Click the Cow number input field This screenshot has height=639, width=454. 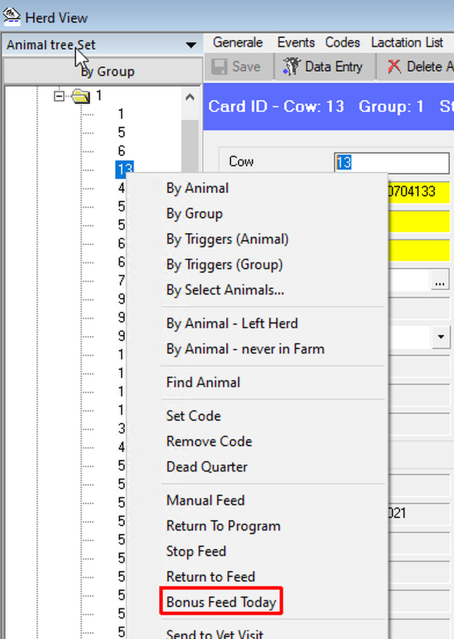click(x=392, y=163)
